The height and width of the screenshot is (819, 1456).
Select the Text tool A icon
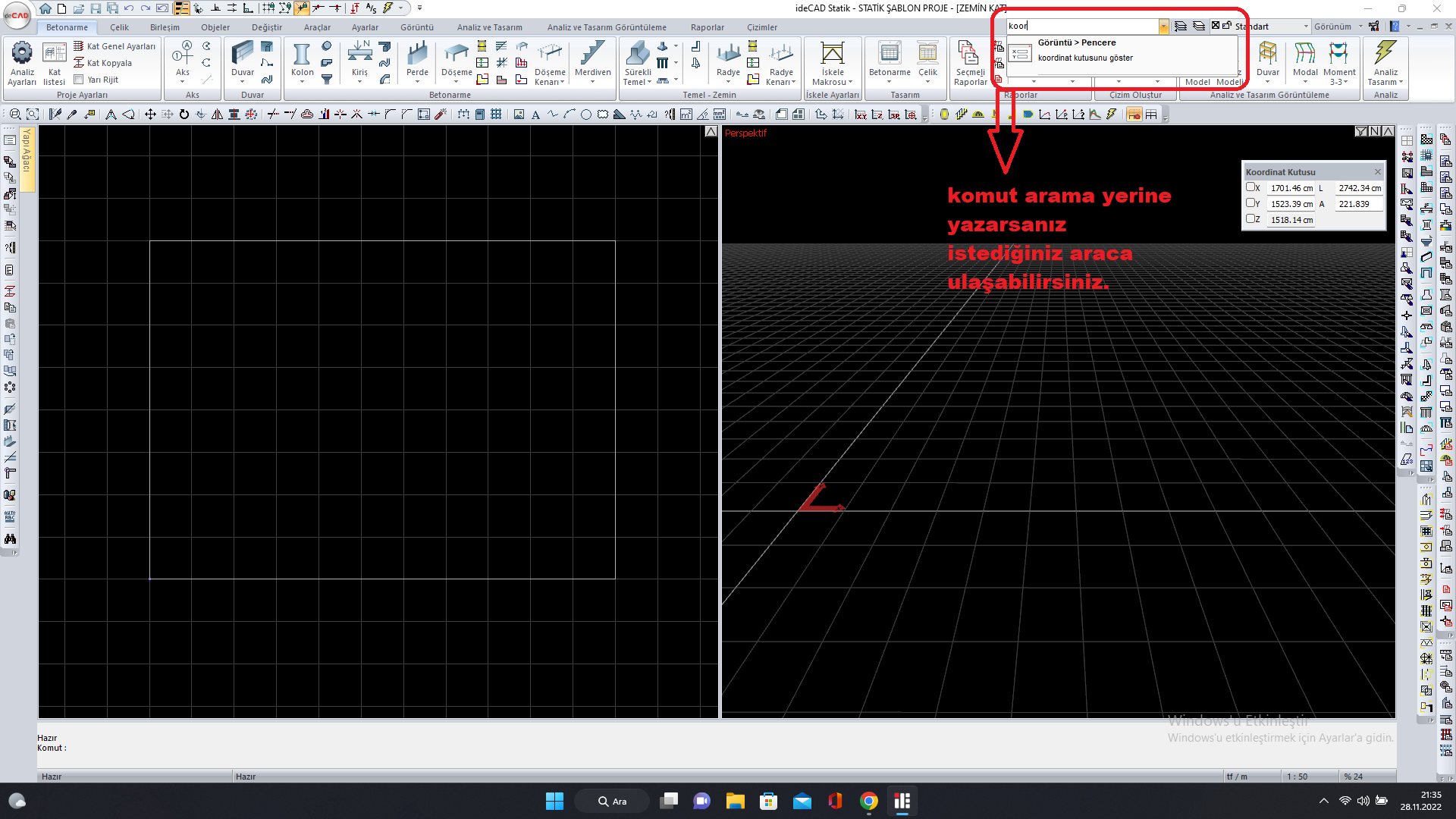click(x=535, y=115)
